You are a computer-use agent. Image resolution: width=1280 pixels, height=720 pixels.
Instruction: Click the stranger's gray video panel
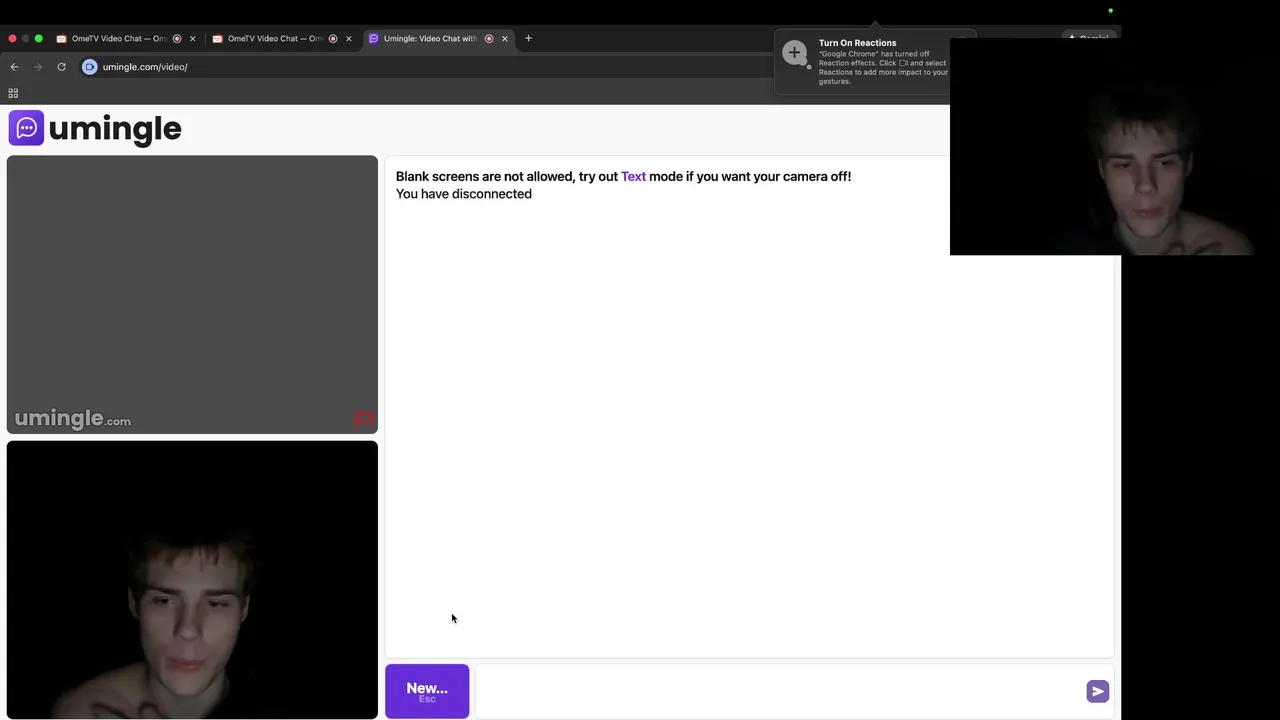pos(192,294)
